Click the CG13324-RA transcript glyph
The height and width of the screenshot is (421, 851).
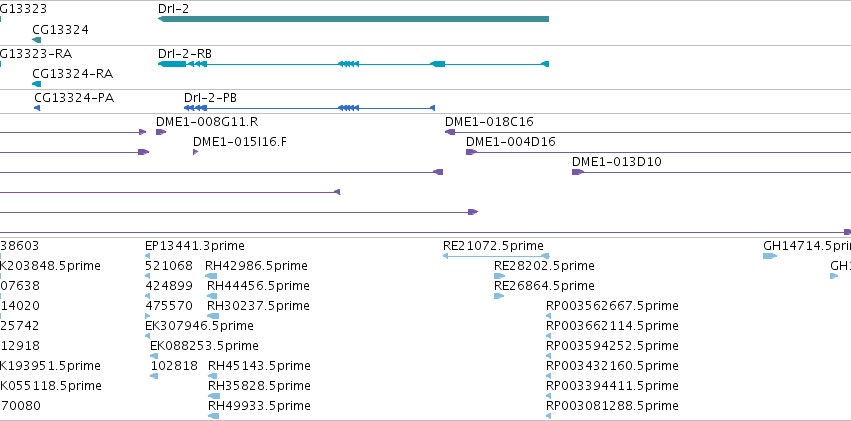point(36,84)
